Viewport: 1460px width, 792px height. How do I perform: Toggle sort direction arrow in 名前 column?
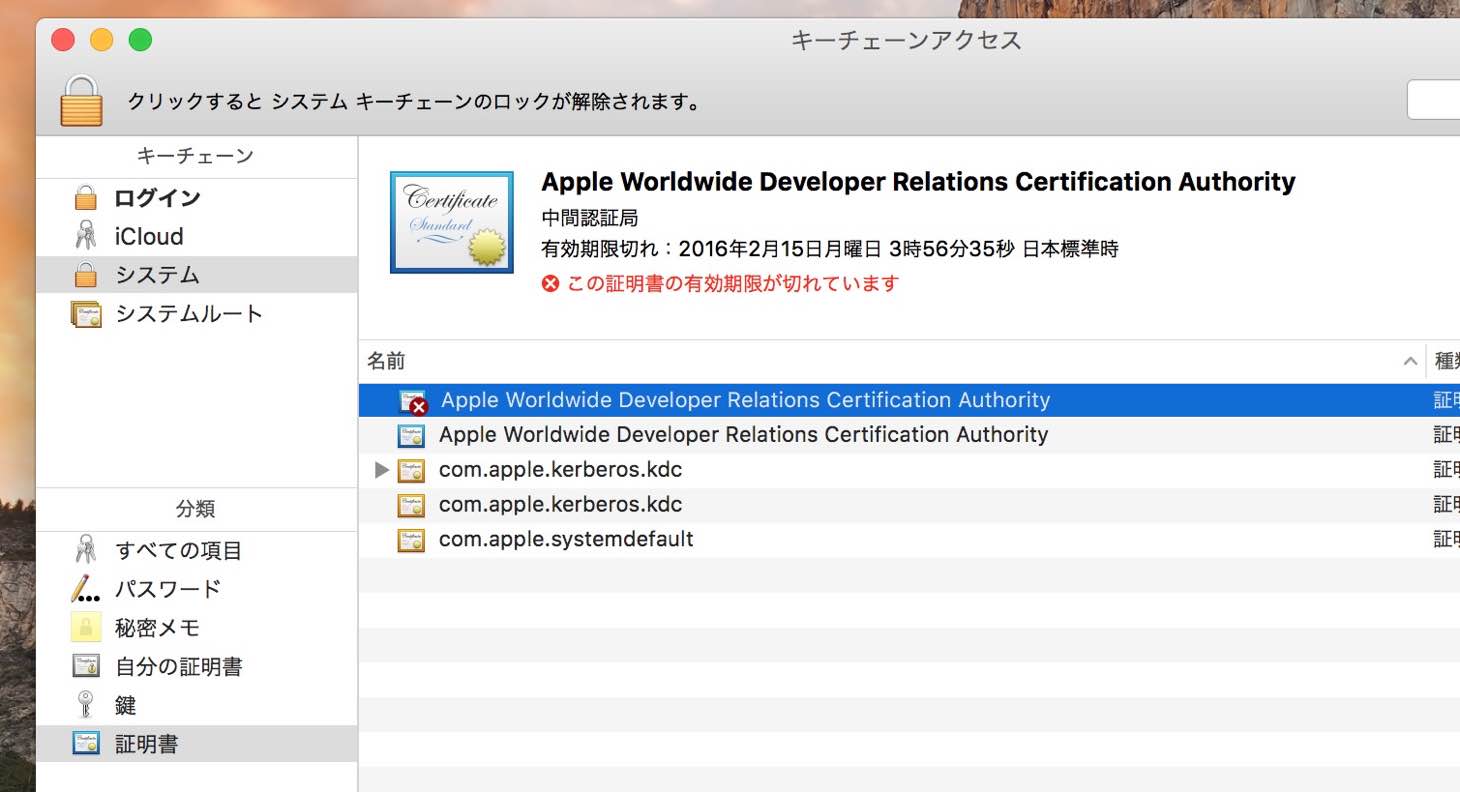point(1410,362)
